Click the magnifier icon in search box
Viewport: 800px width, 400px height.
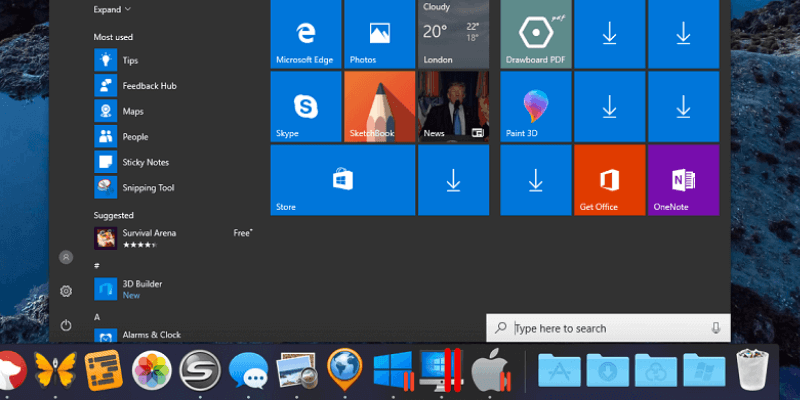tap(501, 328)
